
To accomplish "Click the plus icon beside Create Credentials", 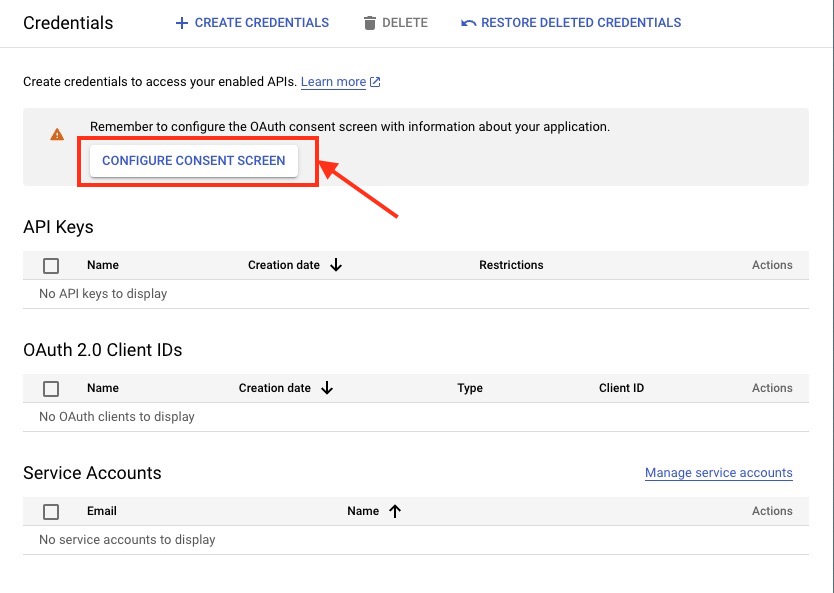I will [181, 23].
